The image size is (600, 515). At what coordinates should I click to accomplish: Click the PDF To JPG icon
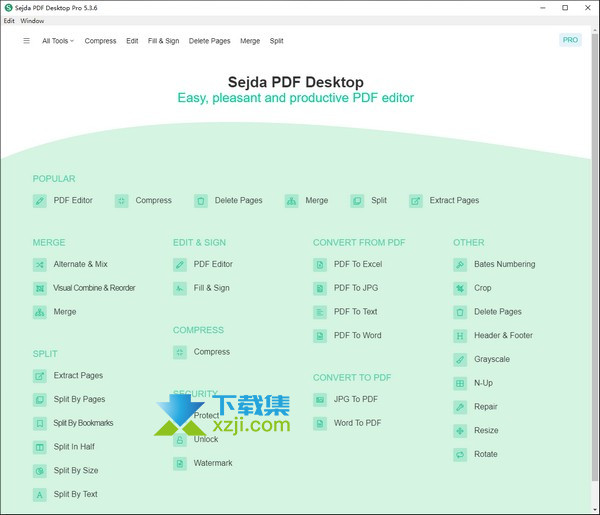tap(320, 288)
